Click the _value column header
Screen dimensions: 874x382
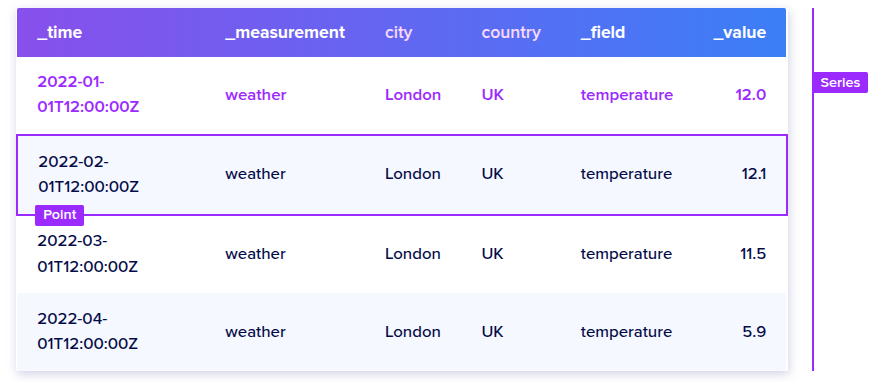[740, 32]
